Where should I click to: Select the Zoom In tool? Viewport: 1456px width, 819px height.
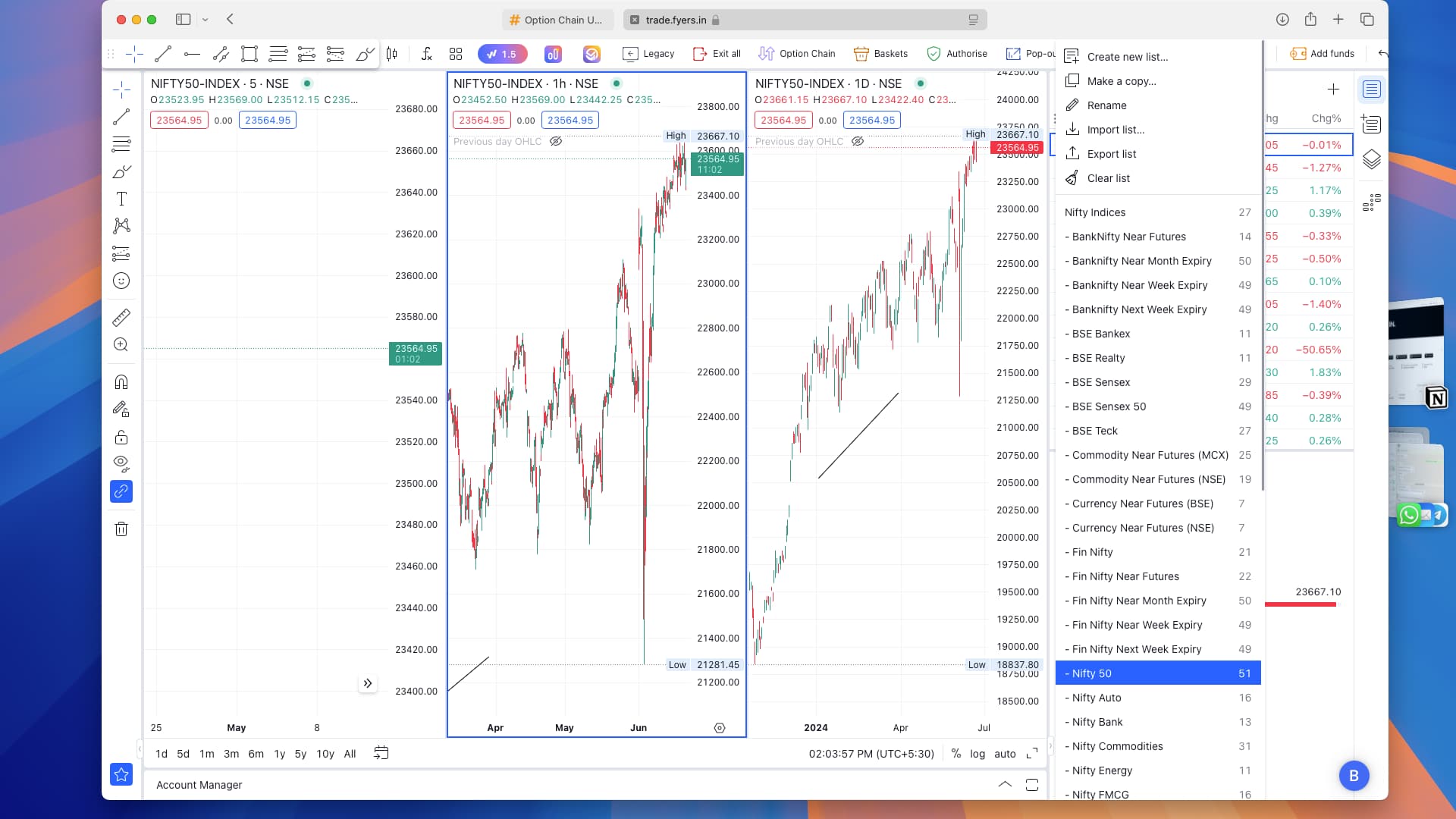(x=121, y=345)
